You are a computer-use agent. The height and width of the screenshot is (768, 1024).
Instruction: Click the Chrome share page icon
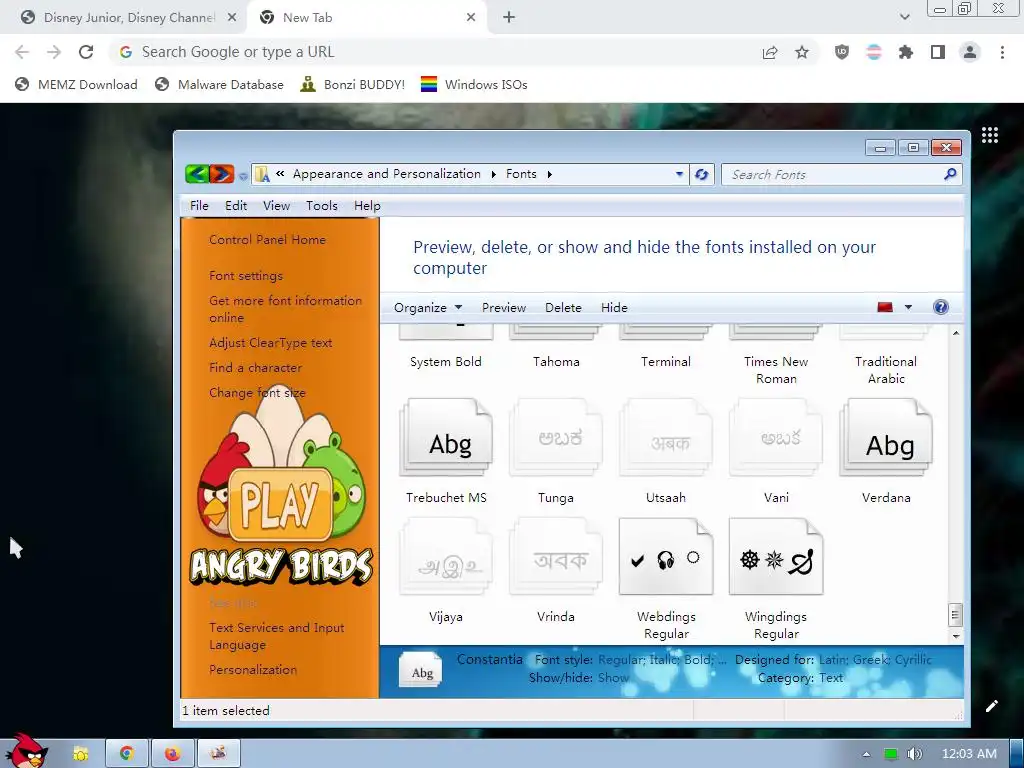click(x=770, y=52)
